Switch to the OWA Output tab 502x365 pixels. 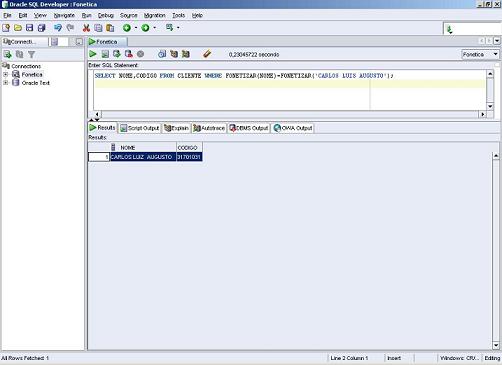click(293, 128)
